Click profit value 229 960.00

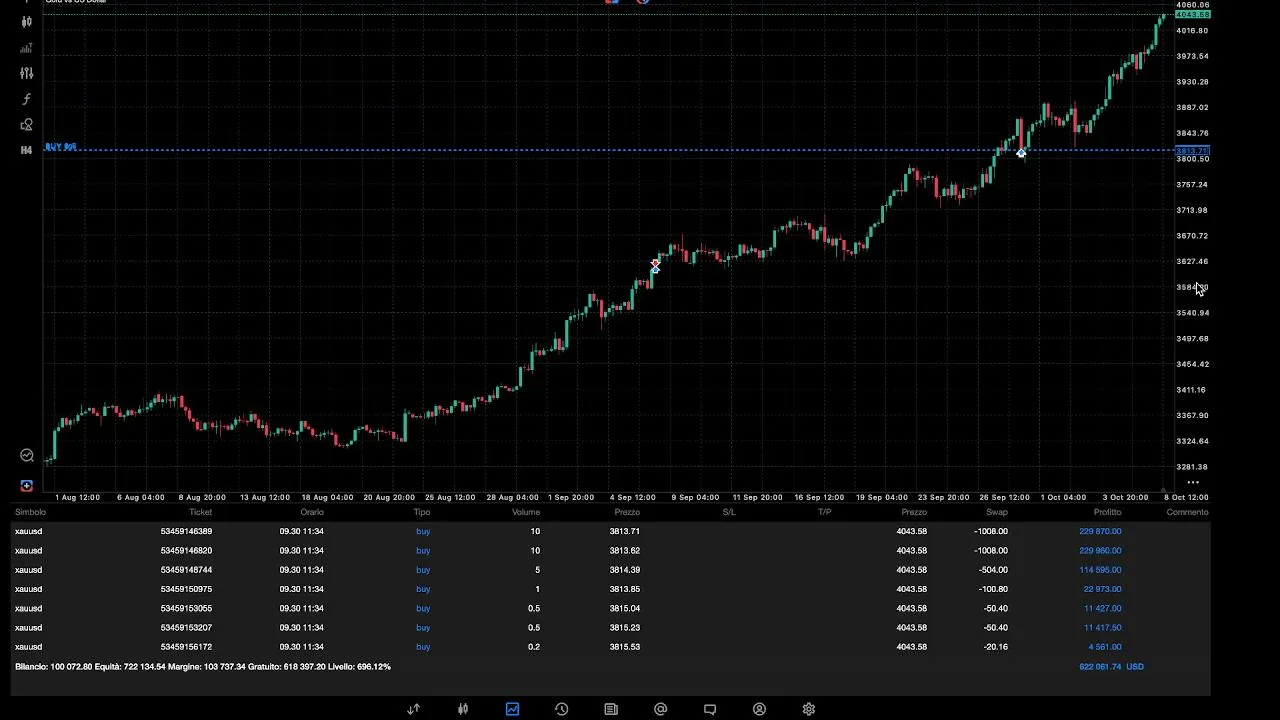coord(1100,550)
